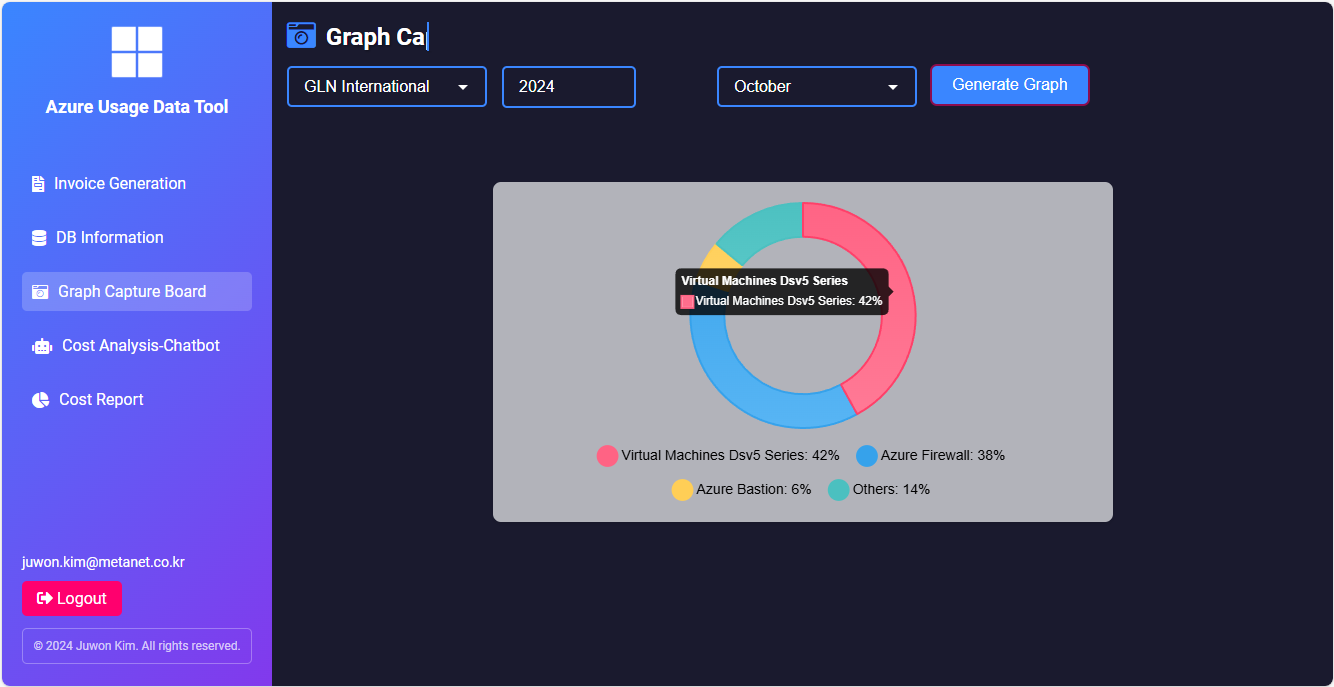Click the Azure Usage Data Tool title
1334x687 pixels.
tap(137, 107)
